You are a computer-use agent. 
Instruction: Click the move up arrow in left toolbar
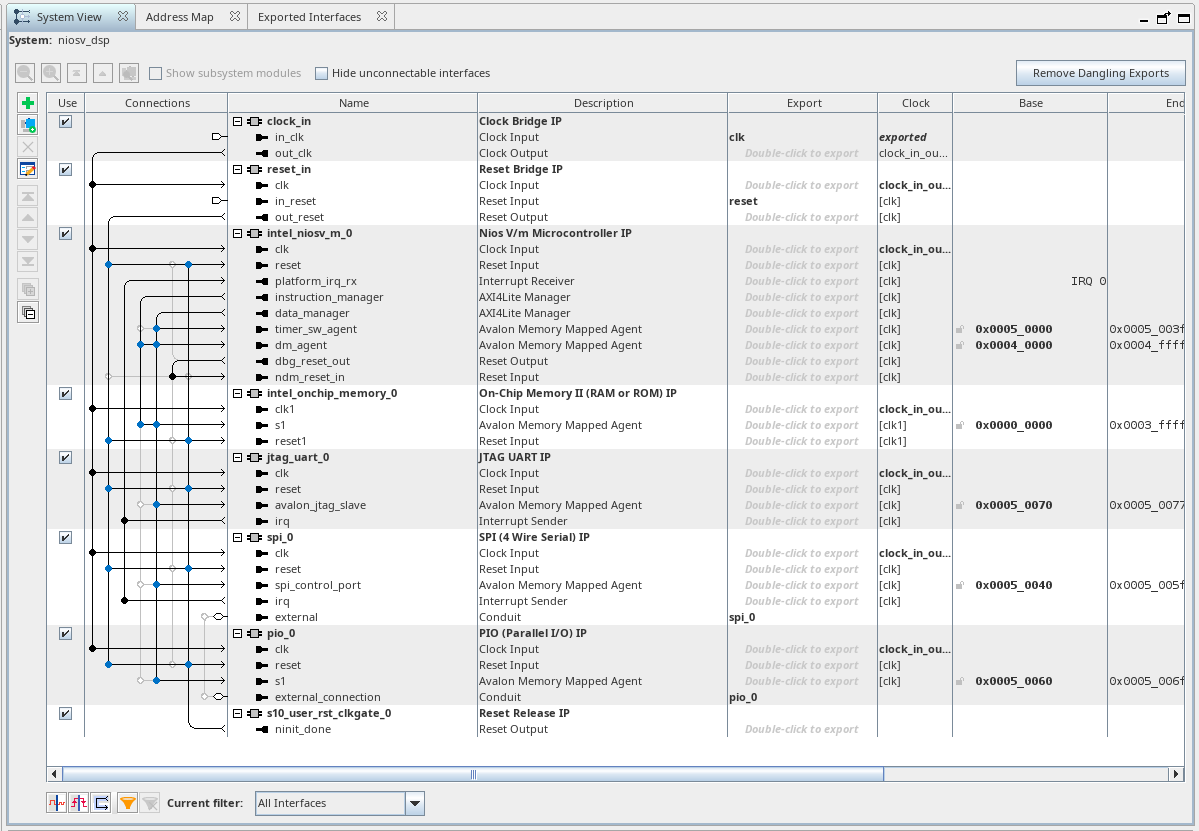click(28, 218)
